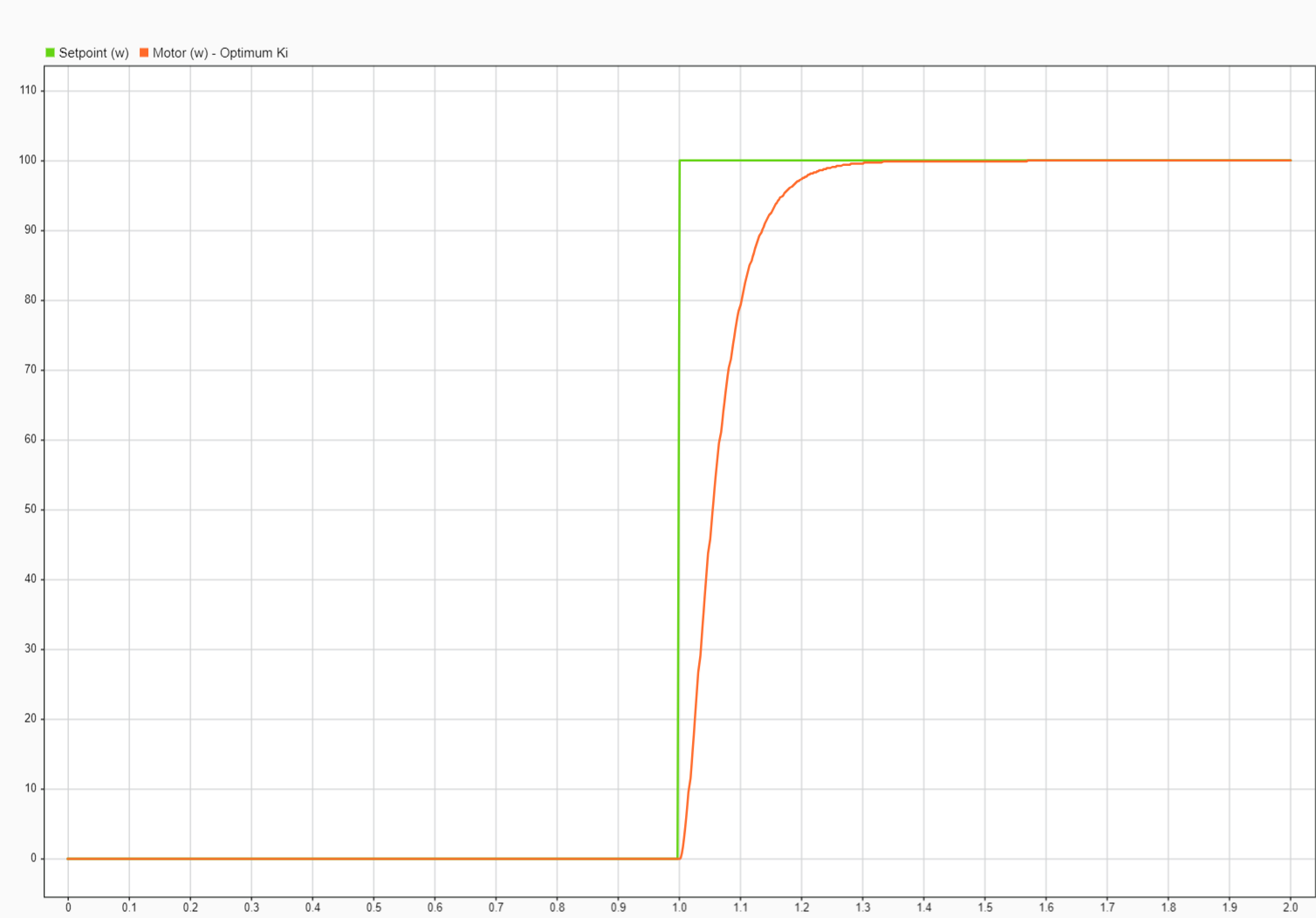Click the 0.5 tick label on x-axis

tap(374, 908)
